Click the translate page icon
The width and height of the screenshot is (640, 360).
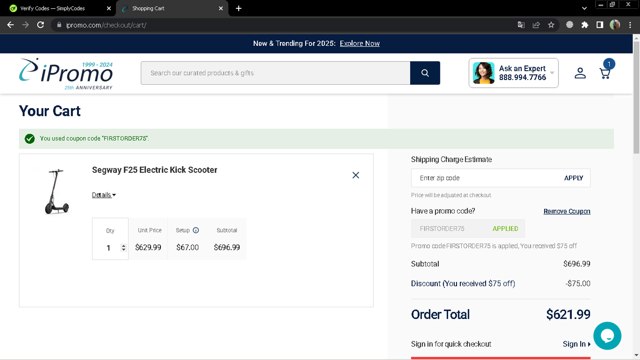(521, 25)
